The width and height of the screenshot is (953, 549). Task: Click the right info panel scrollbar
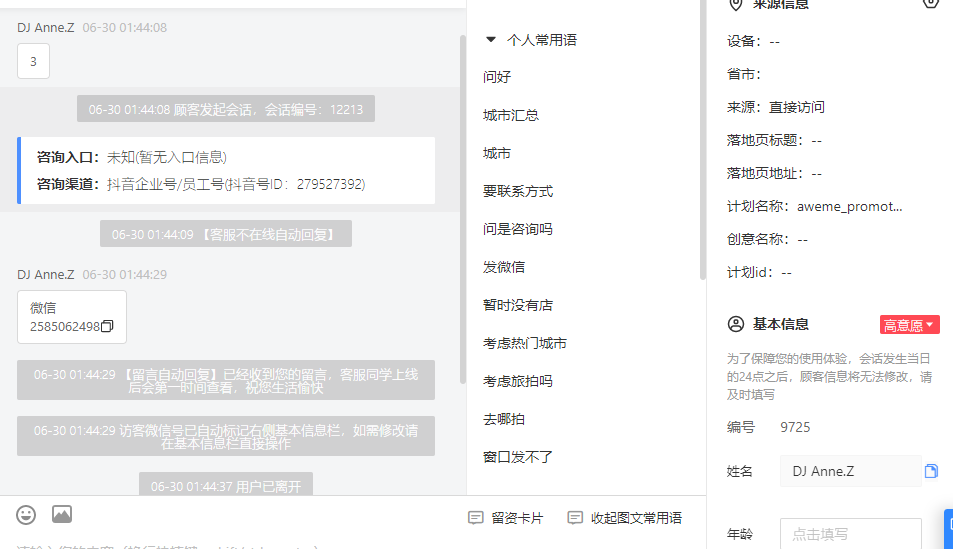(x=703, y=140)
